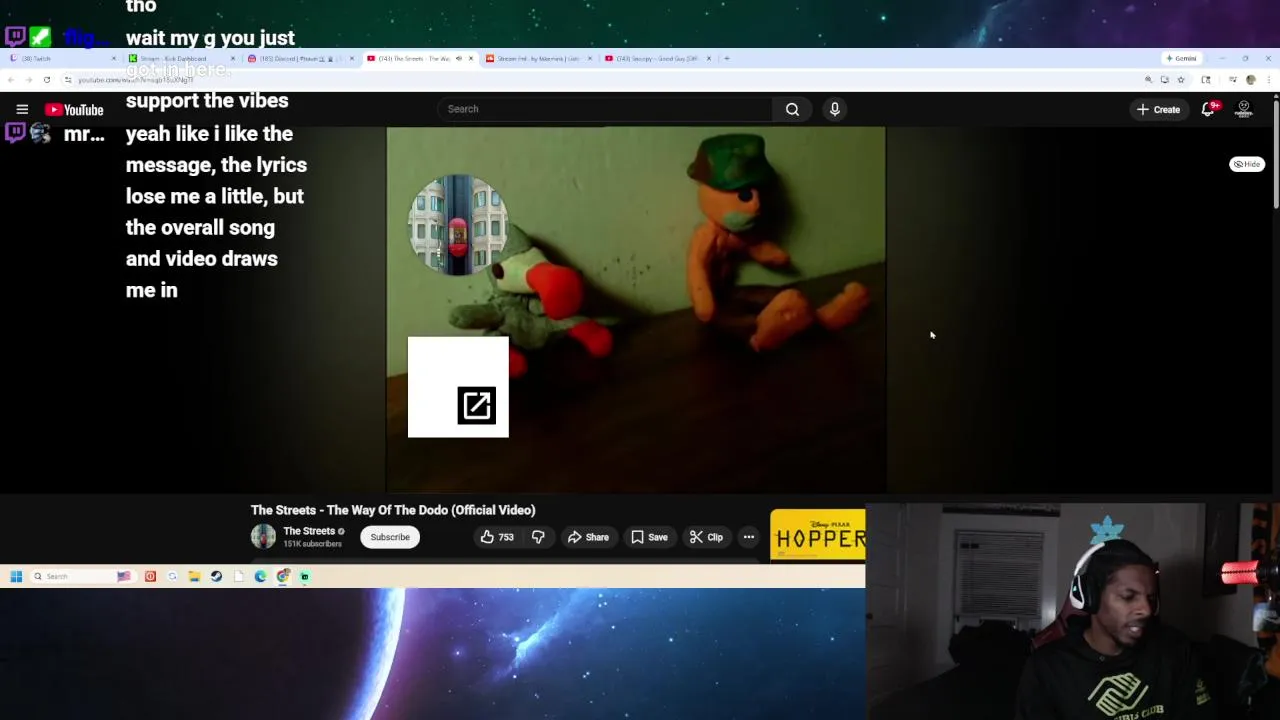Click the Hoppers Disney Pixar ad banner
The height and width of the screenshot is (720, 1280).
point(818,536)
